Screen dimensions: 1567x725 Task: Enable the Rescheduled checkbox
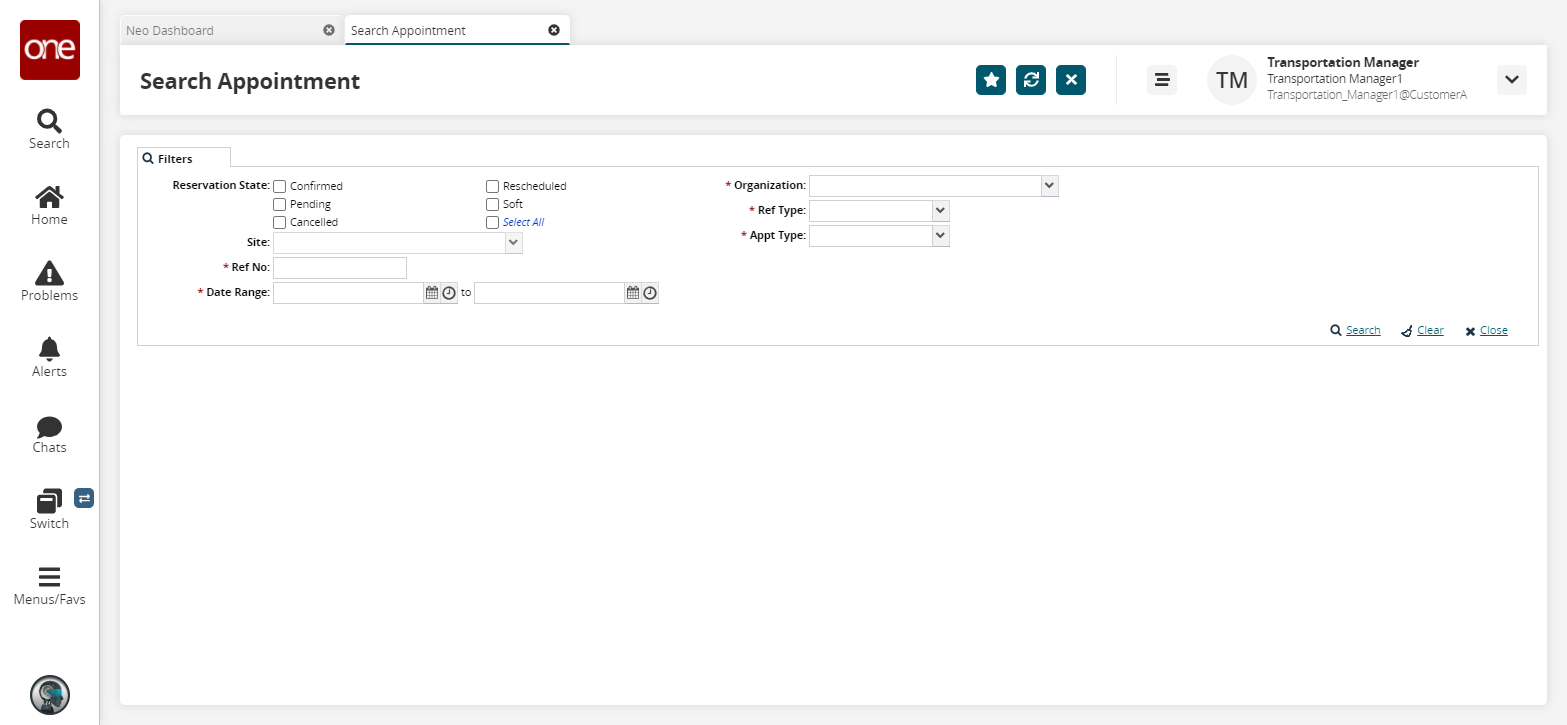pos(493,186)
